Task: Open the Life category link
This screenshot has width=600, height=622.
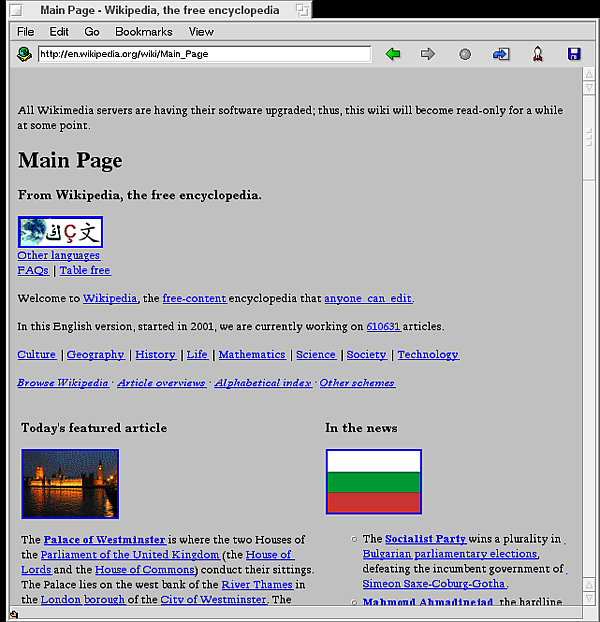Action: coord(197,355)
